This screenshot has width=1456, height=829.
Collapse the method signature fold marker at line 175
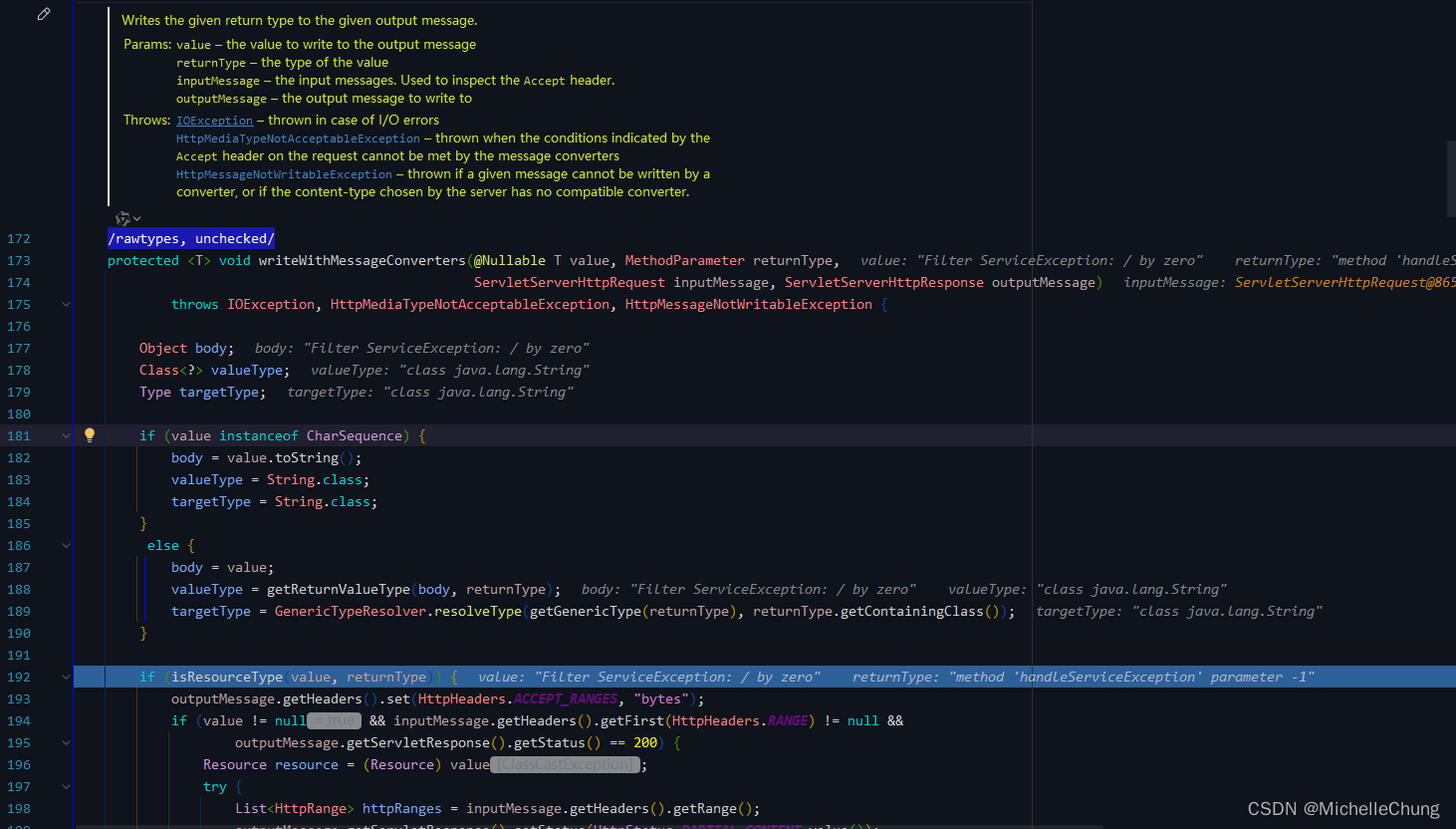click(x=67, y=304)
